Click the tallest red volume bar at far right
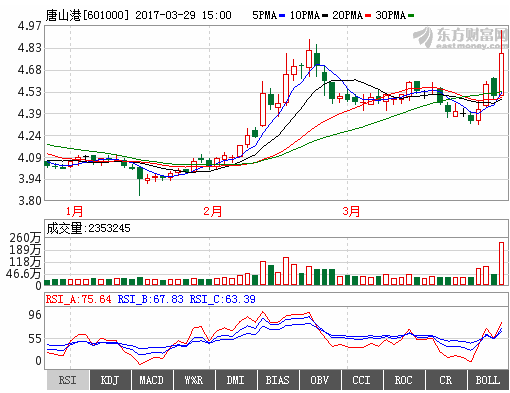The width and height of the screenshot is (510, 393). (501, 263)
